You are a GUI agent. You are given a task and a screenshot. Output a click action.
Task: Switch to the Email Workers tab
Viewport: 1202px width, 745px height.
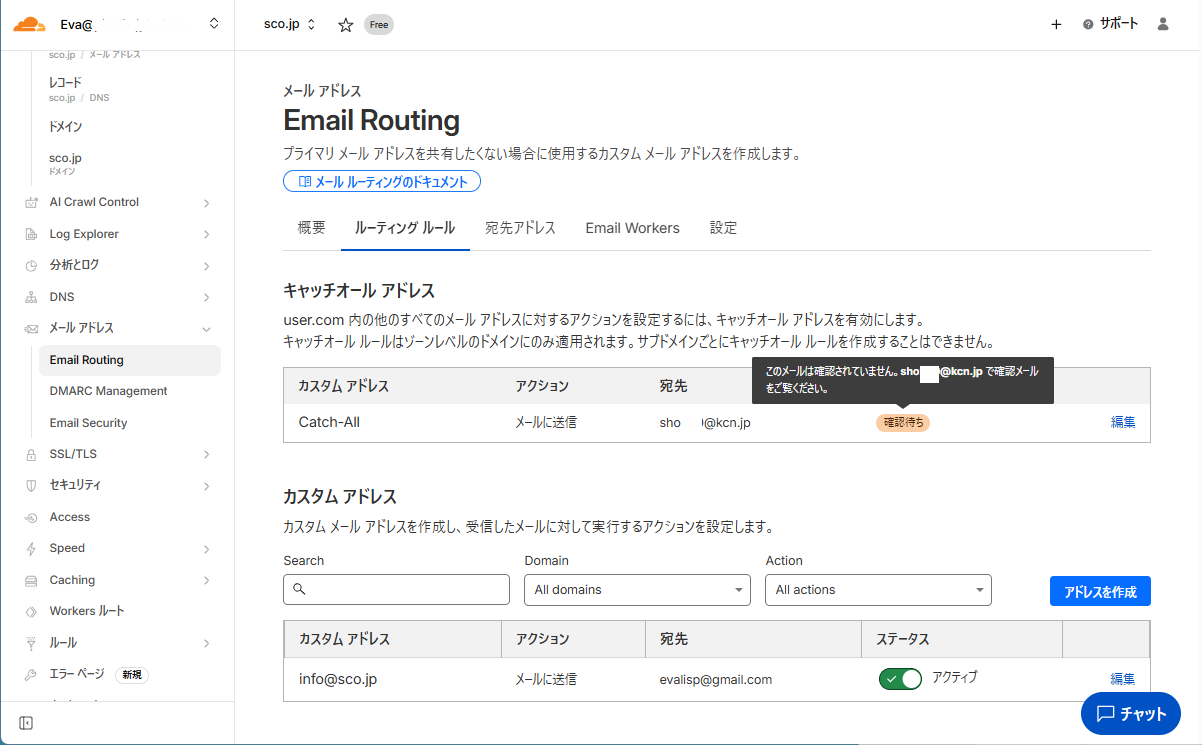click(632, 228)
